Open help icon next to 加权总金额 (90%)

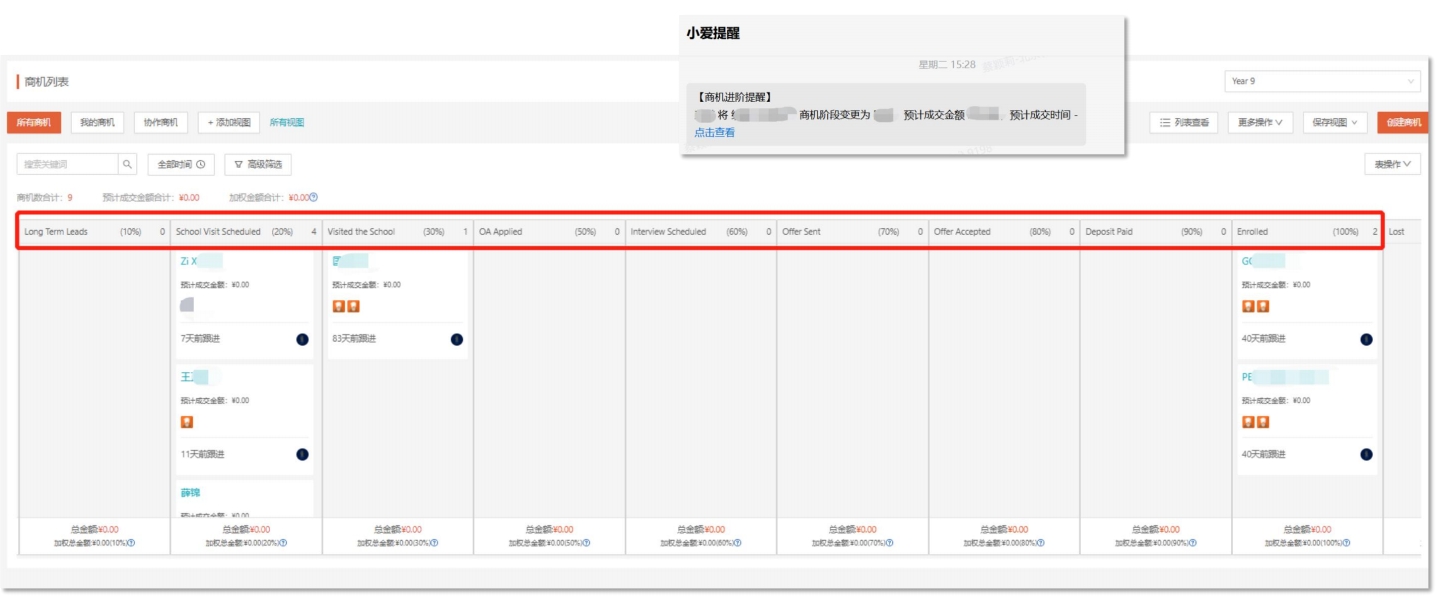1193,543
